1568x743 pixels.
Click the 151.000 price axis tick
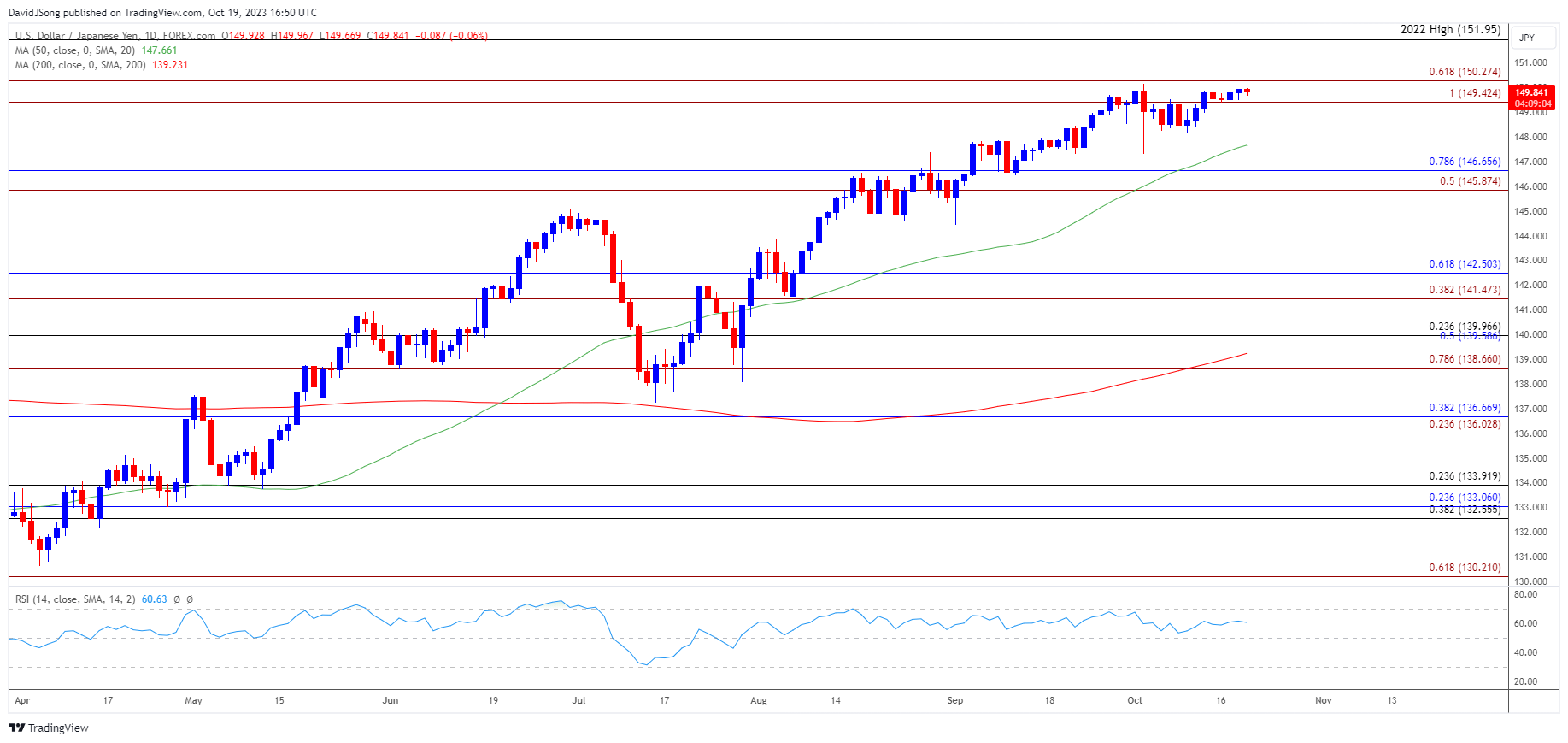click(1530, 63)
